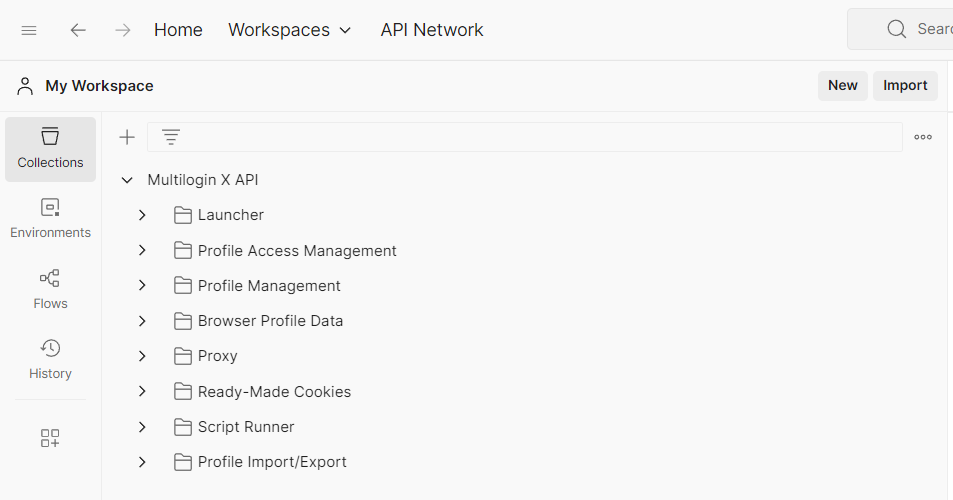Select the Profile Import/Export label
The height and width of the screenshot is (500, 953).
tap(272, 462)
